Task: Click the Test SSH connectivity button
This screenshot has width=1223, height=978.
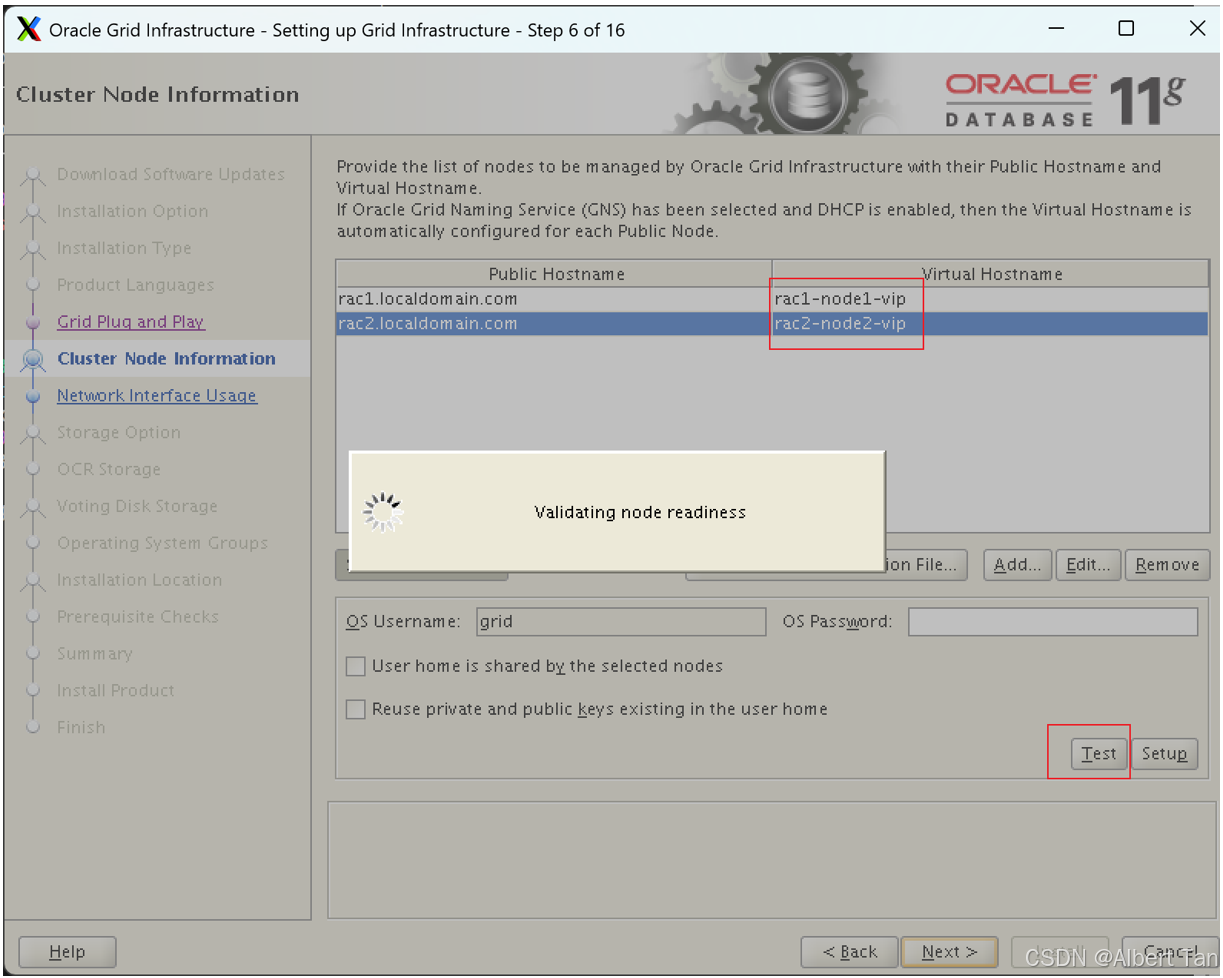Action: [x=1098, y=754]
